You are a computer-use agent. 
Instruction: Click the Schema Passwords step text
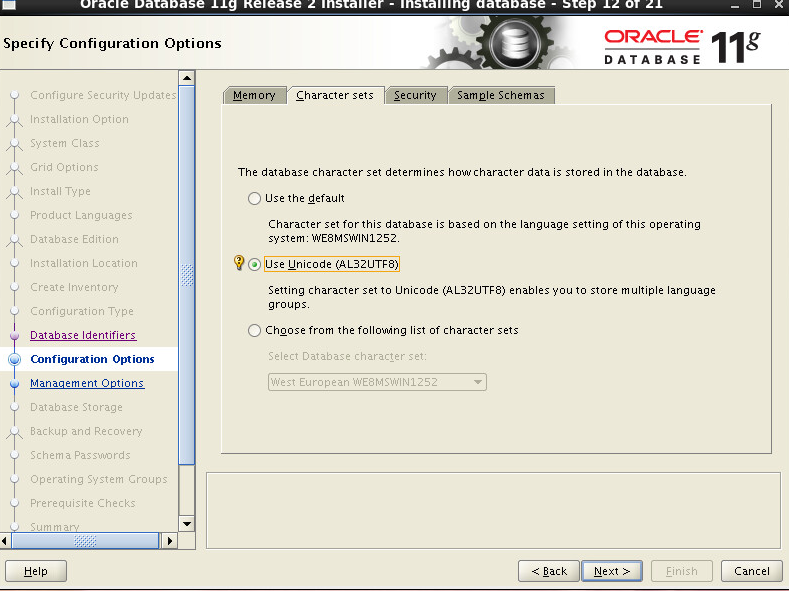(81, 455)
